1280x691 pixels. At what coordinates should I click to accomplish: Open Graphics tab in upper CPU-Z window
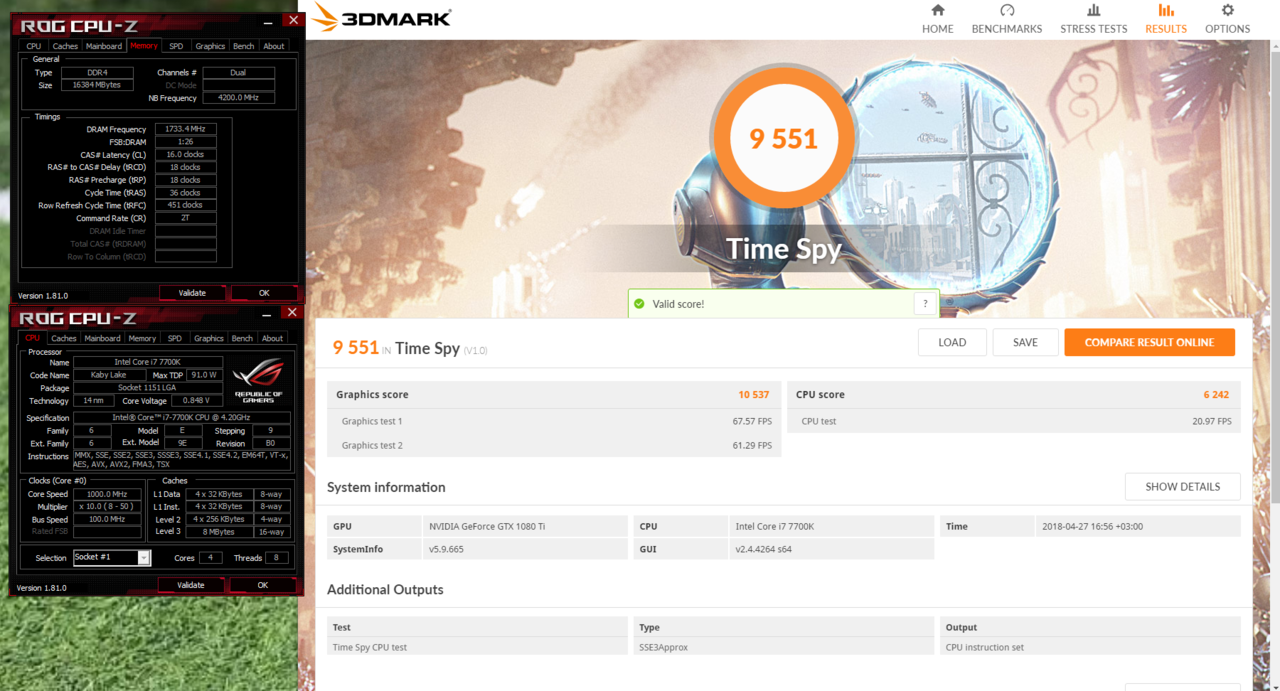coord(210,46)
